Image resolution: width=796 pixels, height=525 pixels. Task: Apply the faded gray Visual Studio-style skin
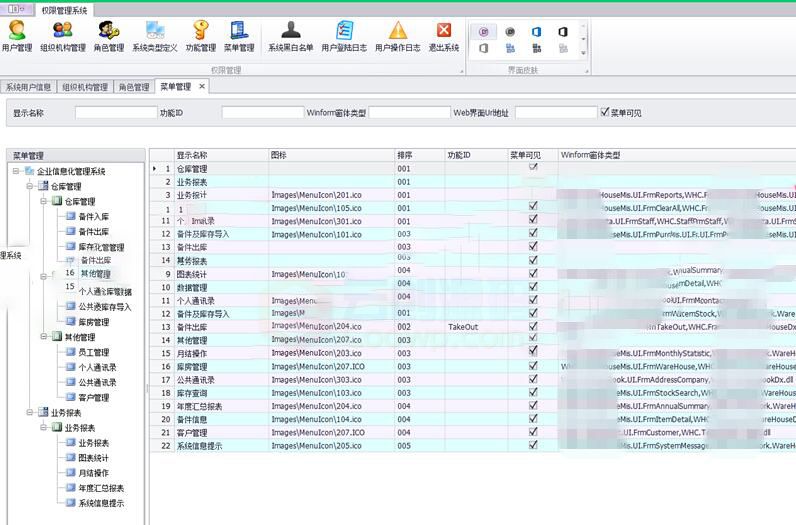(x=563, y=48)
